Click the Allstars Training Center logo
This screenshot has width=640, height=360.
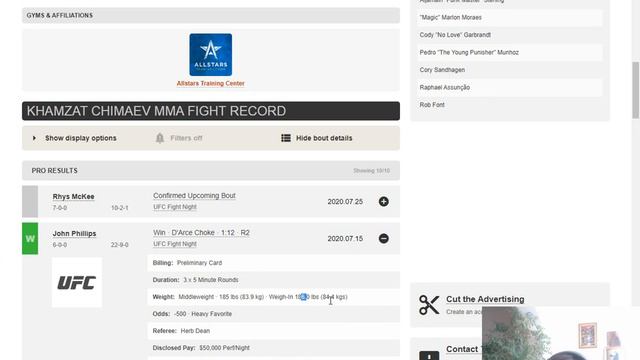[211, 55]
